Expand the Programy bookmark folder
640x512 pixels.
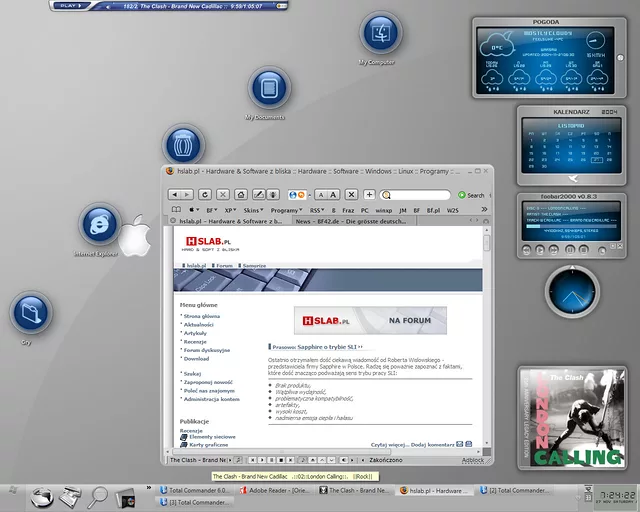click(286, 210)
